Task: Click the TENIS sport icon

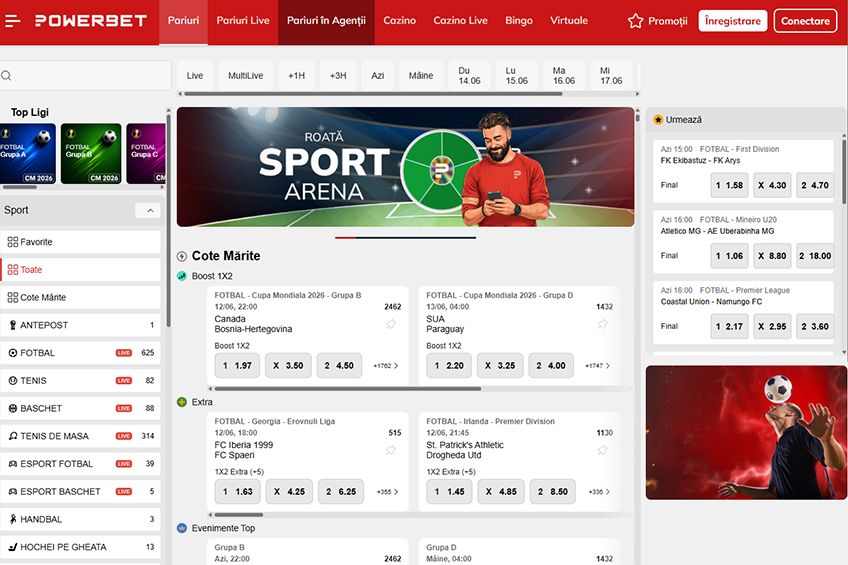Action: tap(13, 381)
